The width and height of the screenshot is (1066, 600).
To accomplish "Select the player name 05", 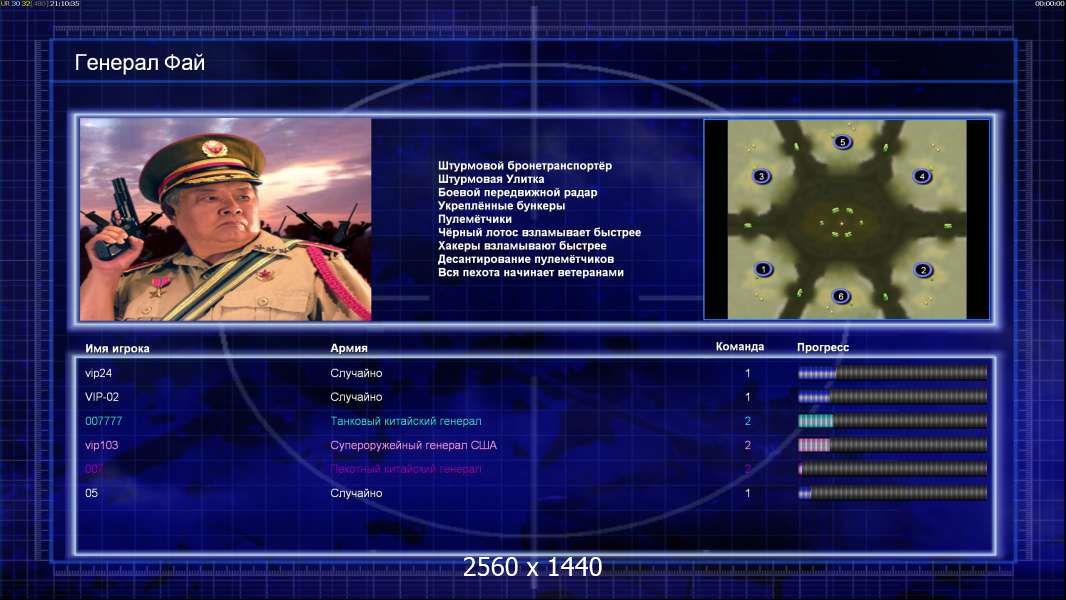I will tap(91, 493).
